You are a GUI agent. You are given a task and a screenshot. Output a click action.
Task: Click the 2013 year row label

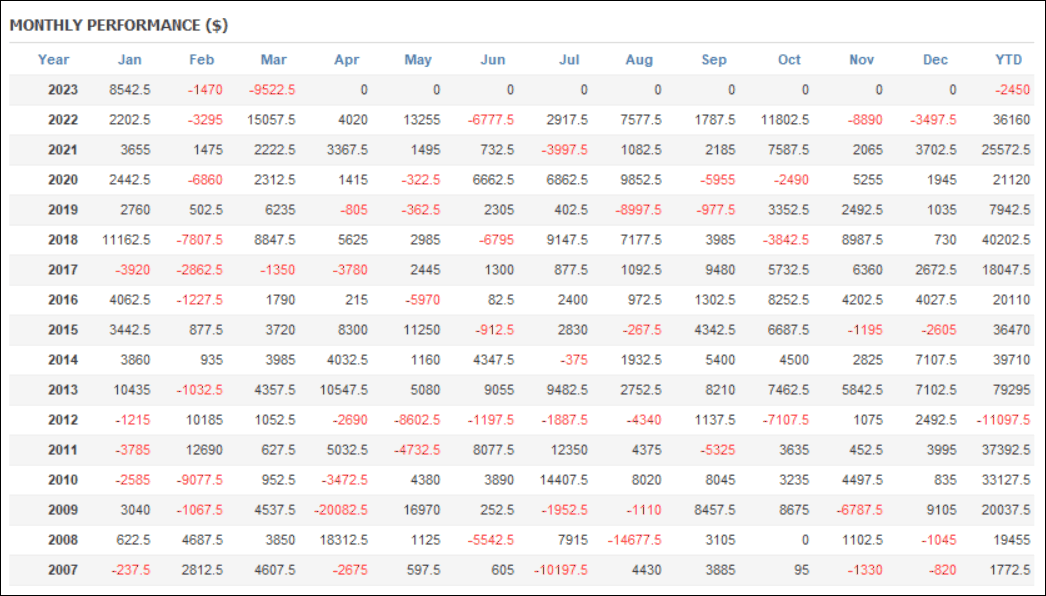[63, 390]
